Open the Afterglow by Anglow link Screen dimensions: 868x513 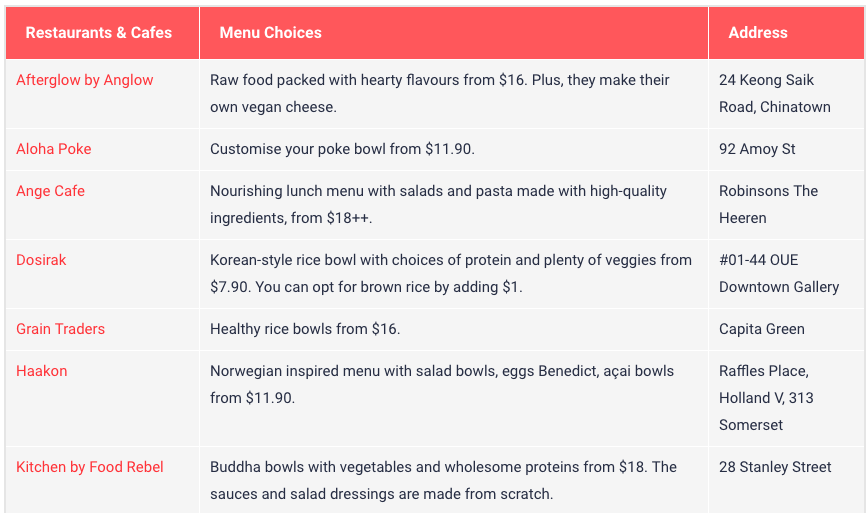pos(85,80)
